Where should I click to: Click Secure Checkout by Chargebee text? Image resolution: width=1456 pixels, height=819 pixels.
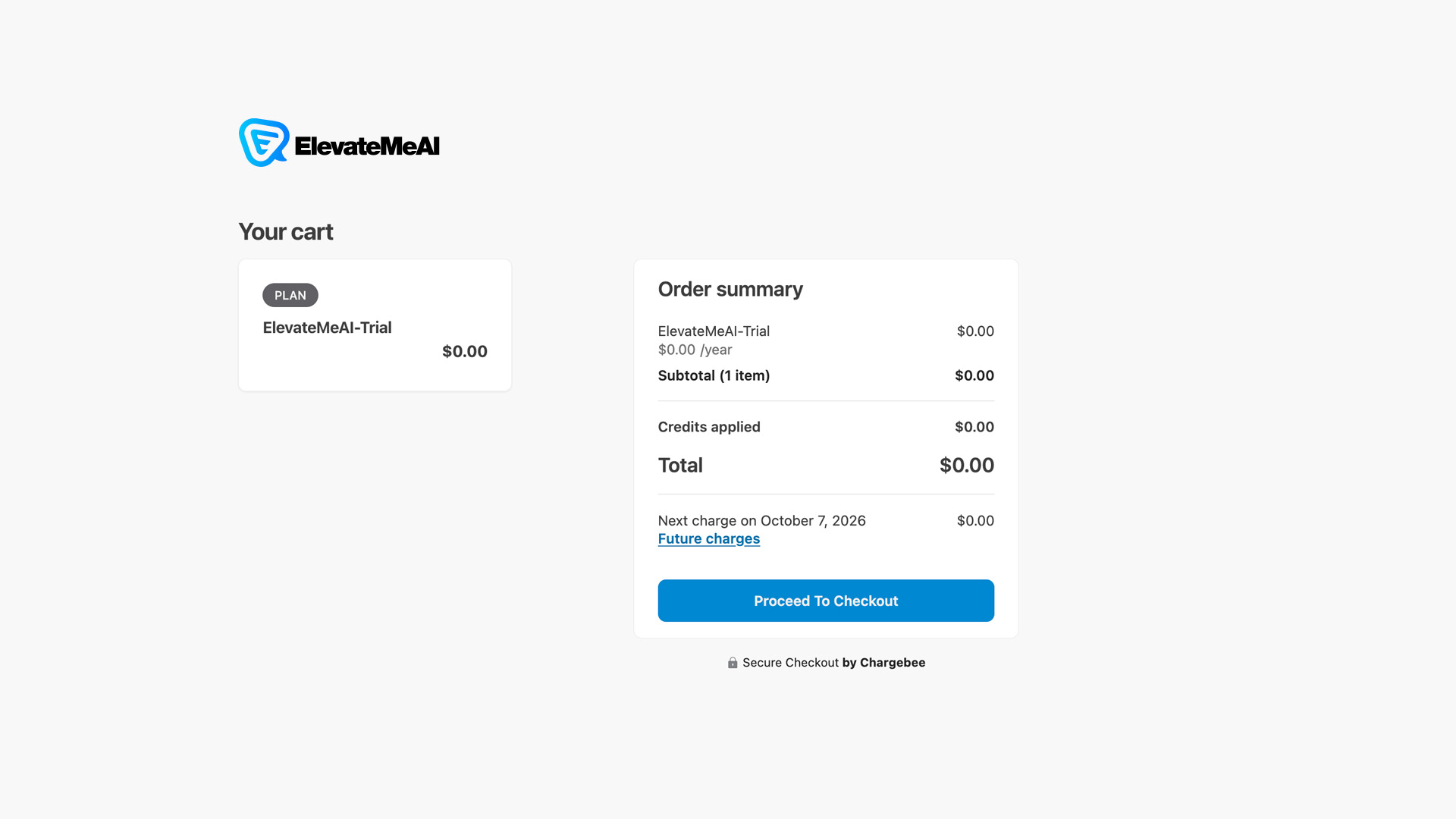(833, 663)
